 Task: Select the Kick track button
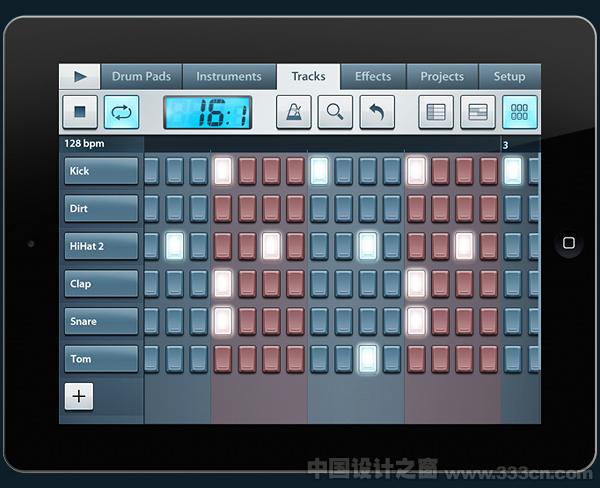pyautogui.click(x=101, y=171)
